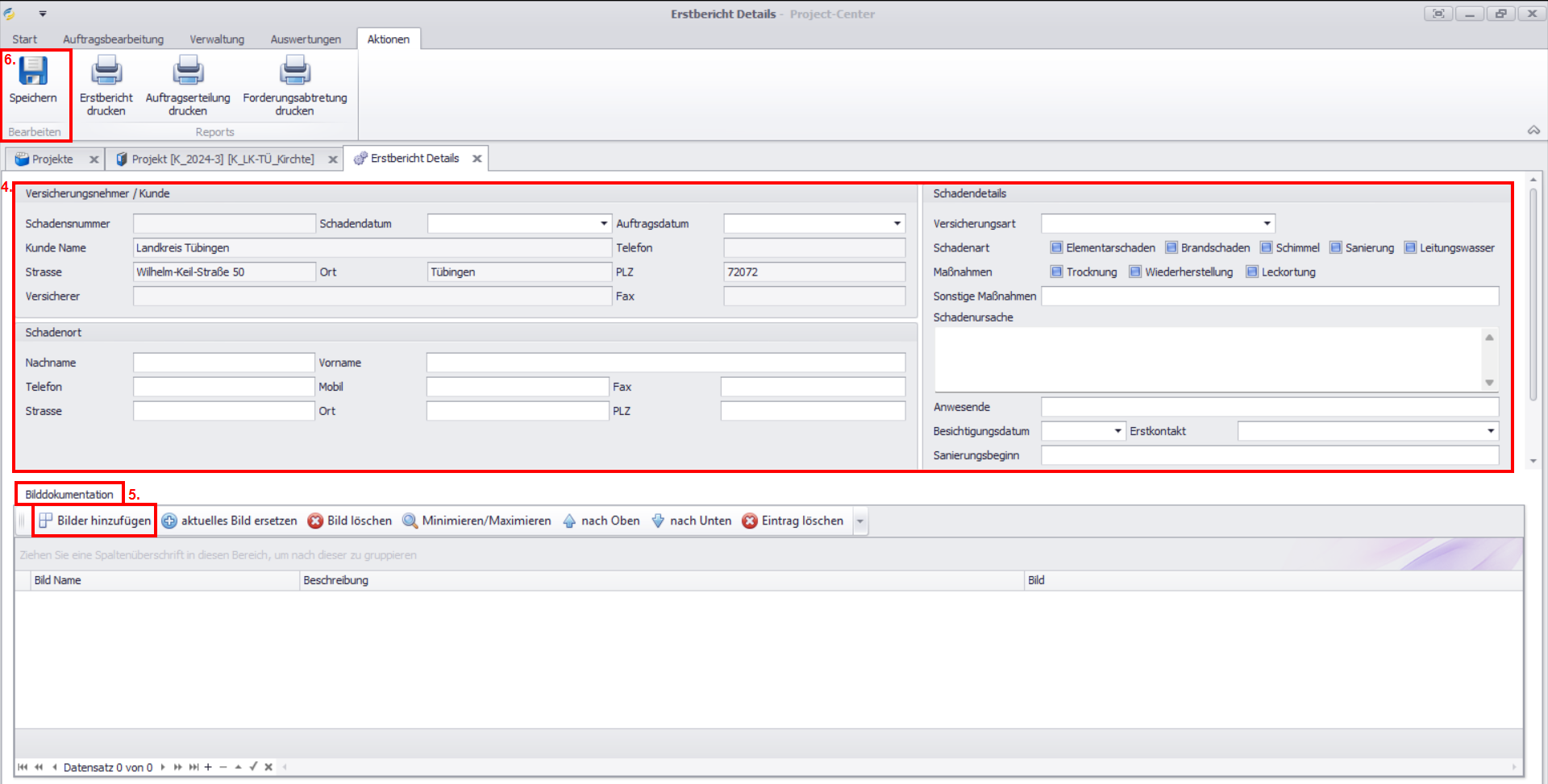This screenshot has height=784, width=1548.
Task: Open the Versicherungsart dropdown
Action: 1267,224
